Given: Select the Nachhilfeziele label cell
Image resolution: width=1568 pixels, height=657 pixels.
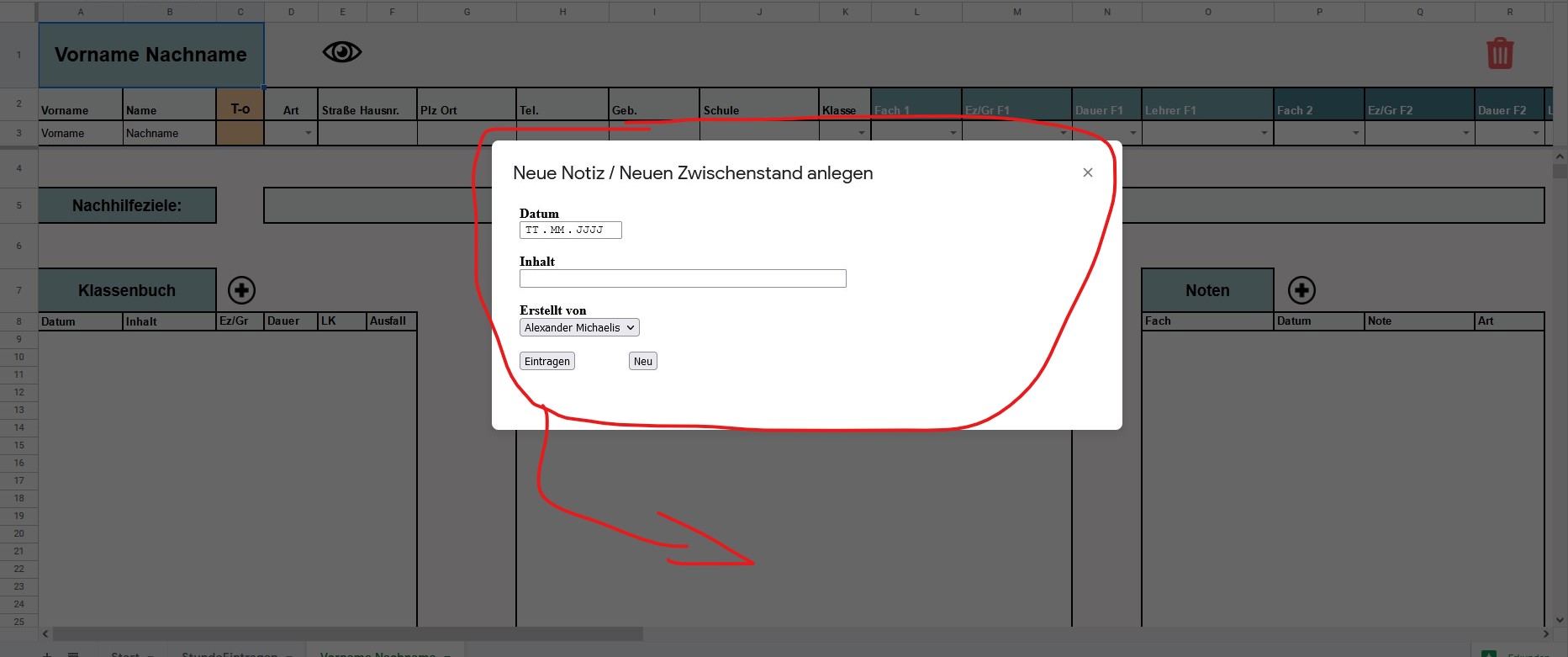Looking at the screenshot, I should (x=127, y=205).
